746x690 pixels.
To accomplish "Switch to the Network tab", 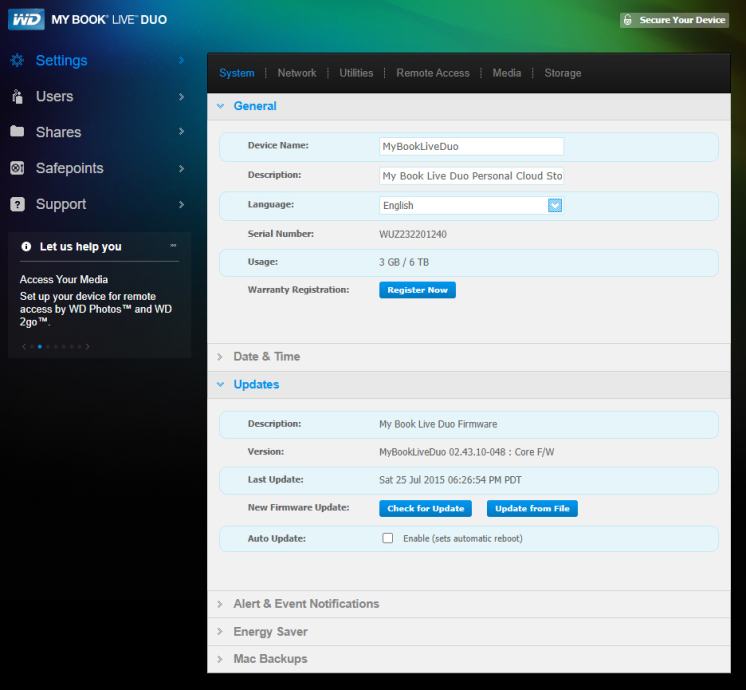I will coord(297,73).
